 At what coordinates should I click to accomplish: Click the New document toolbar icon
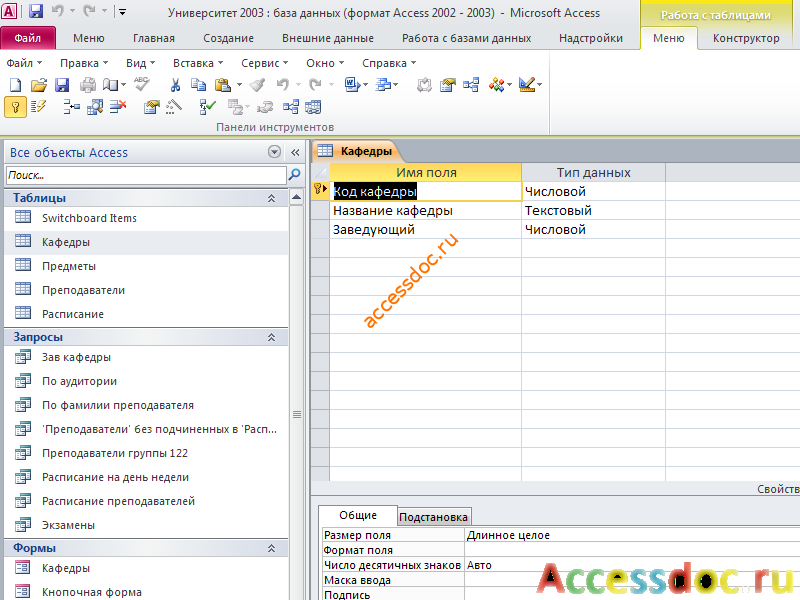(15, 85)
